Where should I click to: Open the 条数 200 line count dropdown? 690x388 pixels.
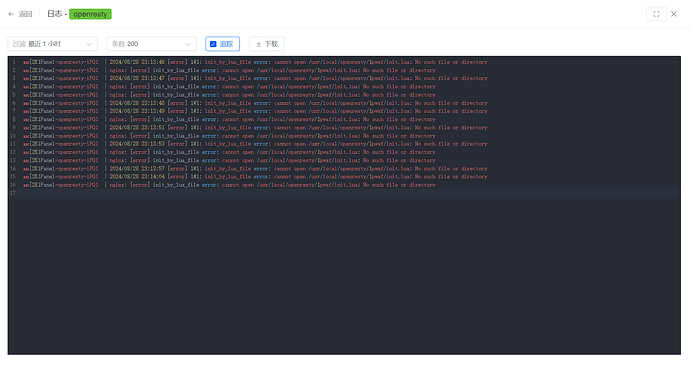(x=151, y=44)
